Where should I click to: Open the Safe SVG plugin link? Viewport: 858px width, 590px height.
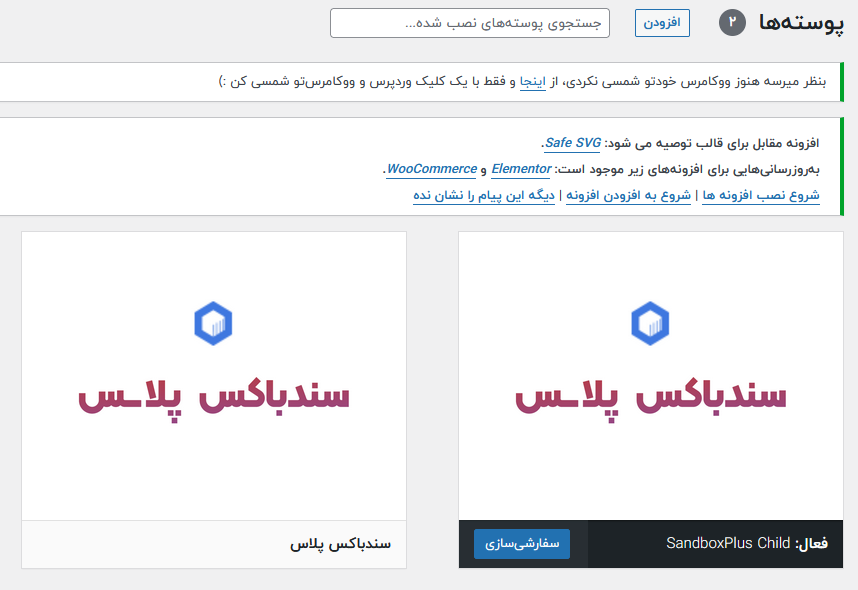[572, 143]
